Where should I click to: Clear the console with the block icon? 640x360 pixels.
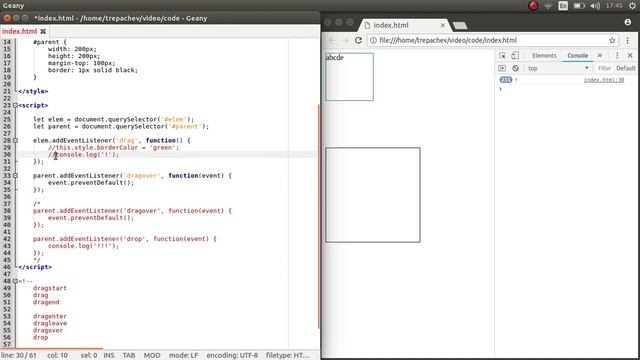[516, 68]
